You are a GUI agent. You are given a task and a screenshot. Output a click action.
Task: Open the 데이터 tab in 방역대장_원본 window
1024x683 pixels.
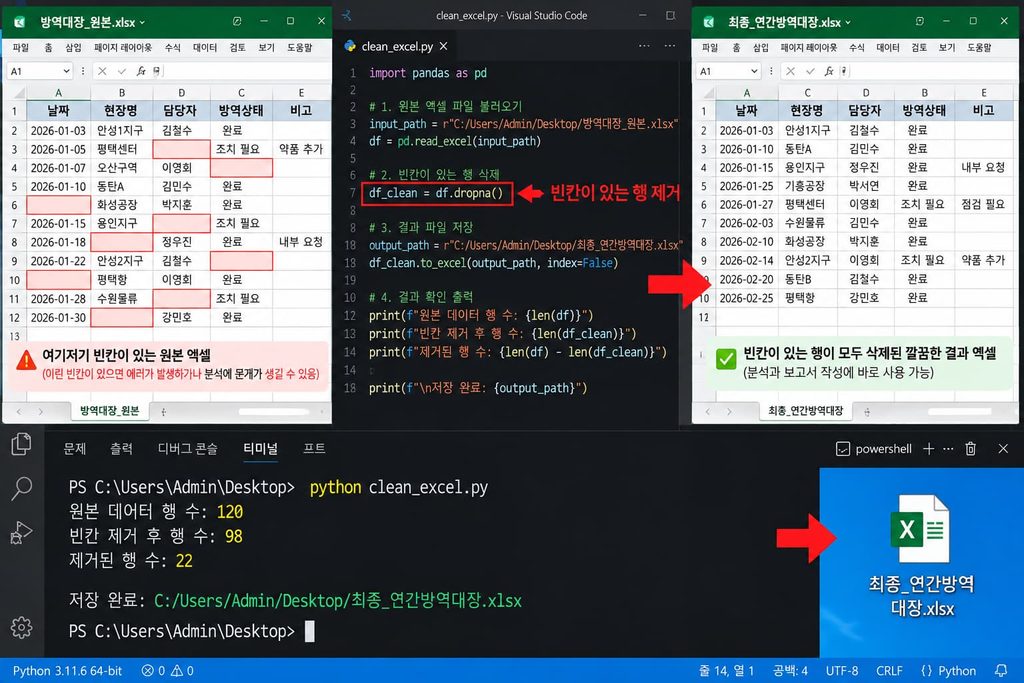pos(204,48)
